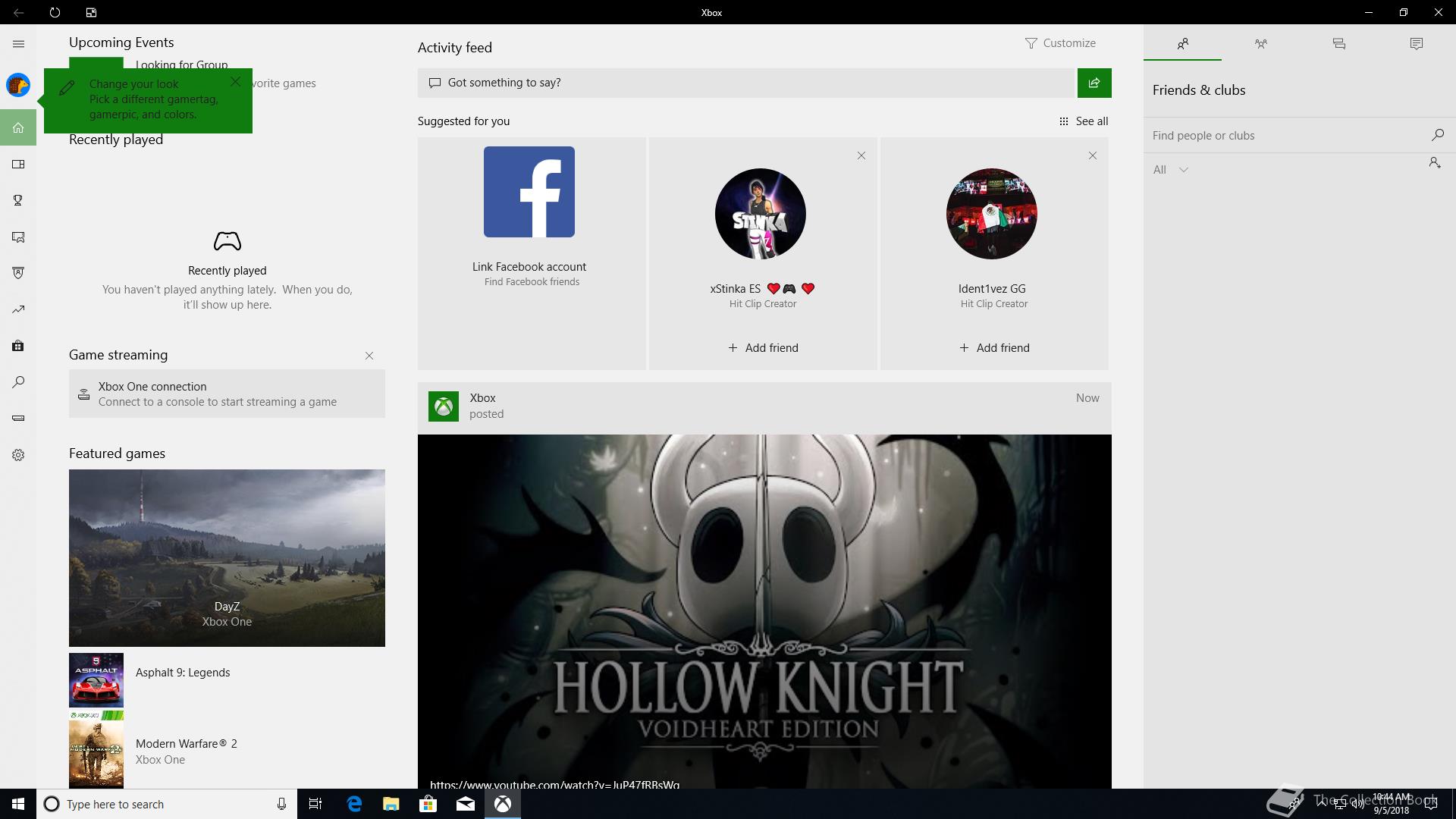Screen dimensions: 1456x819
Task: Open Captures sidebar icon
Action: (x=18, y=237)
